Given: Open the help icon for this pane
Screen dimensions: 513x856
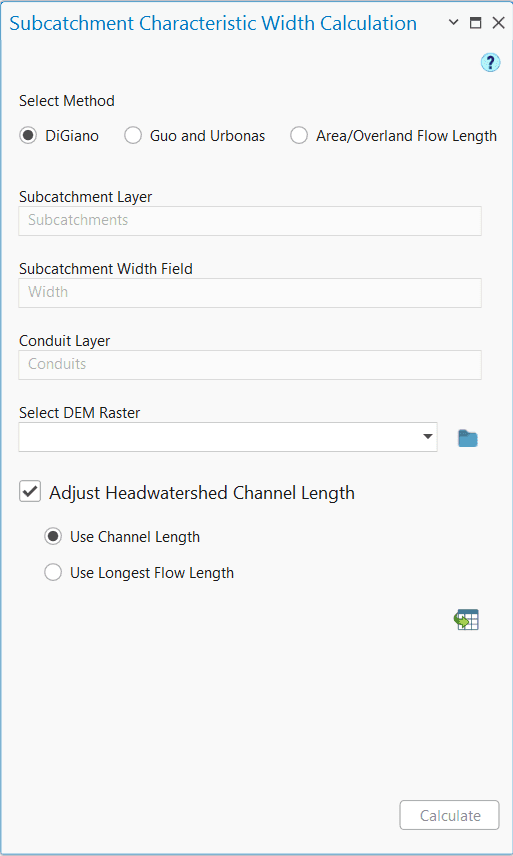Looking at the screenshot, I should (x=490, y=62).
